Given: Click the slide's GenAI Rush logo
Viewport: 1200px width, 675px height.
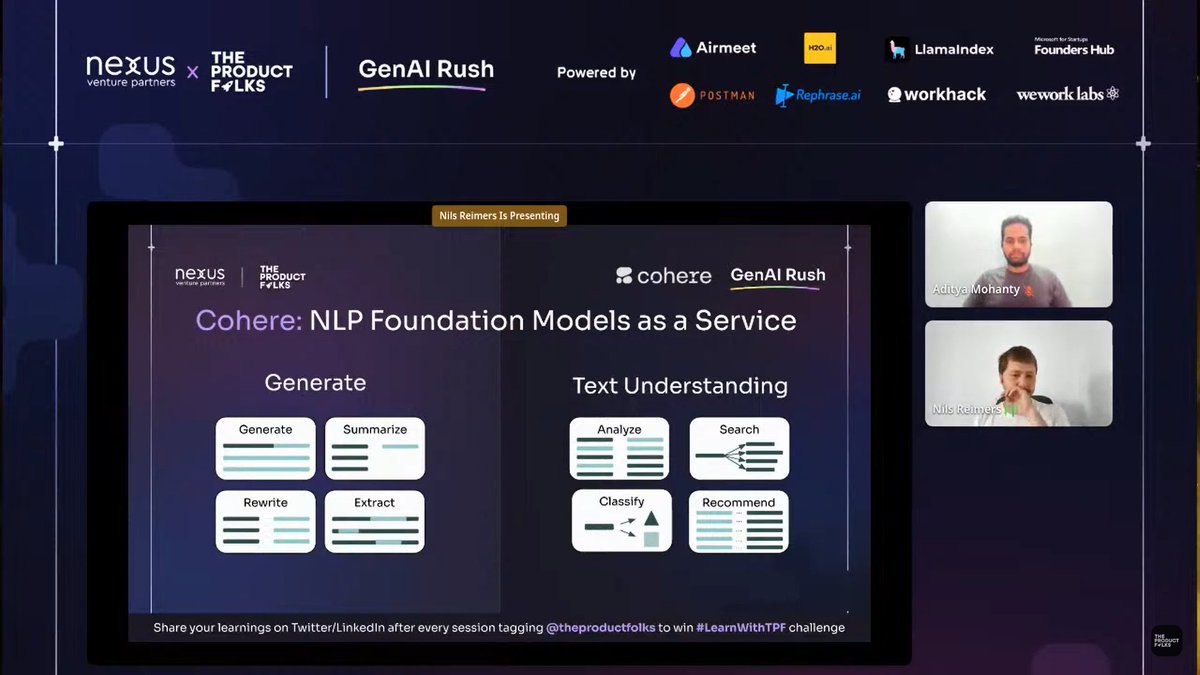Looking at the screenshot, I should tap(778, 276).
